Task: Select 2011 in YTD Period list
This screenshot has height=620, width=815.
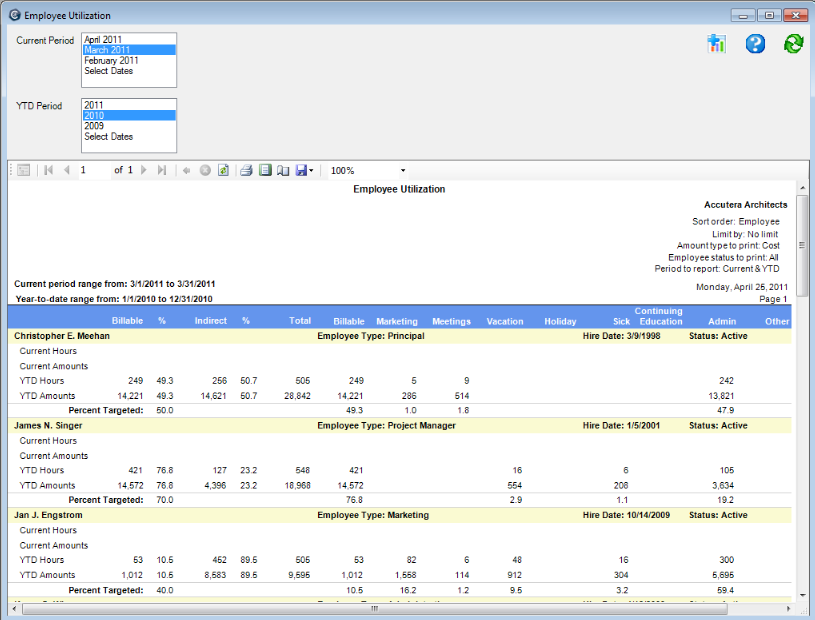Action: coord(94,105)
